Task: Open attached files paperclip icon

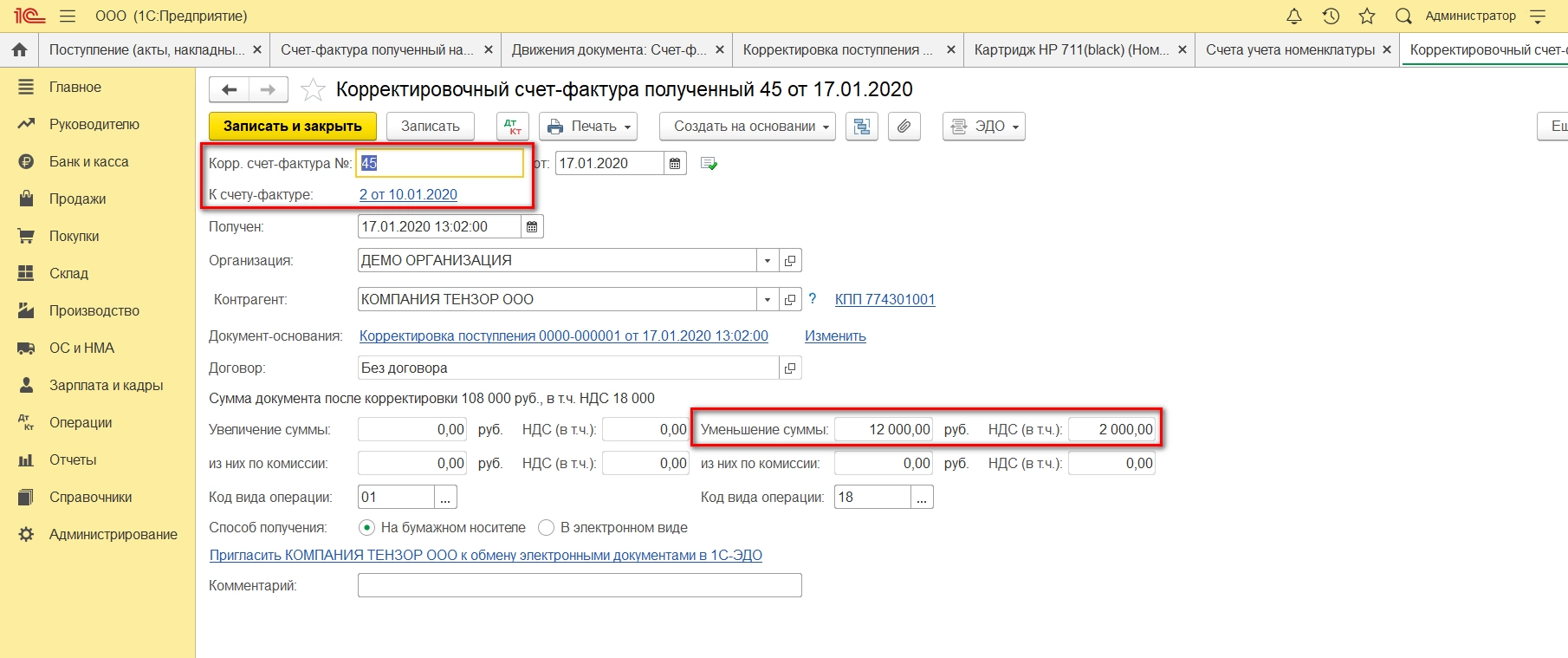Action: pyautogui.click(x=904, y=127)
